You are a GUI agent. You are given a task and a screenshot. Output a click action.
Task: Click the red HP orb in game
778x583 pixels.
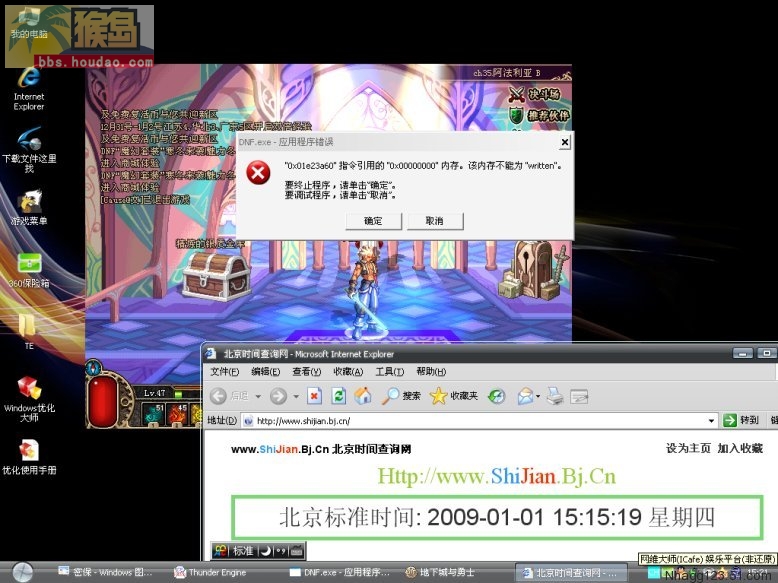click(x=103, y=400)
